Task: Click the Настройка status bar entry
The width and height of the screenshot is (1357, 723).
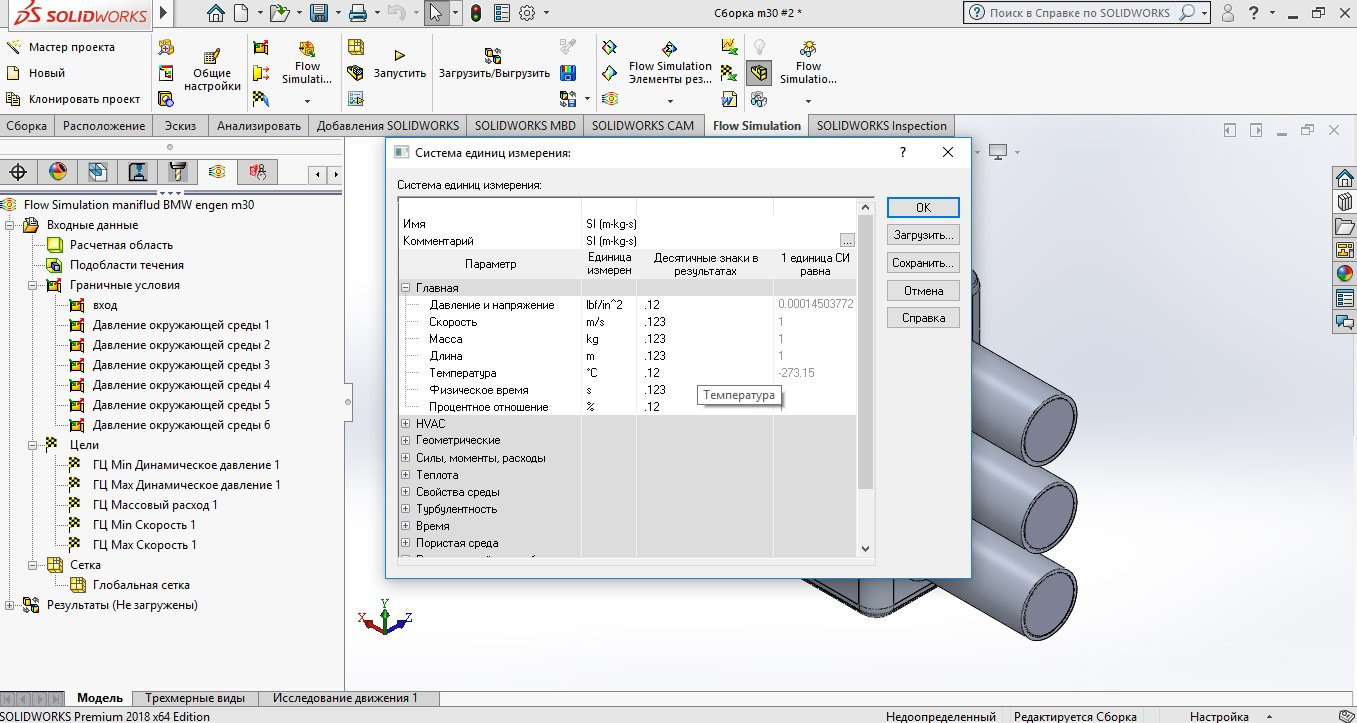Action: click(1219, 716)
